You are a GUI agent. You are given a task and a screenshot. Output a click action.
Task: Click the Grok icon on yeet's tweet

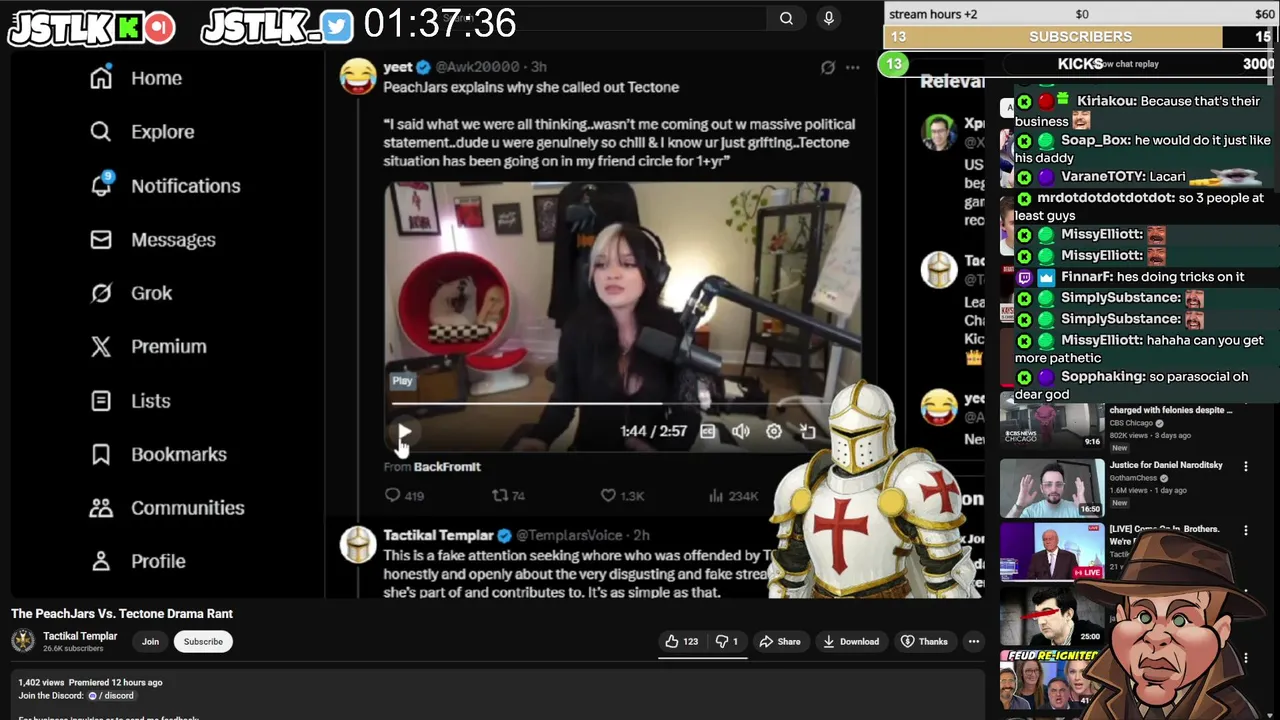point(828,67)
